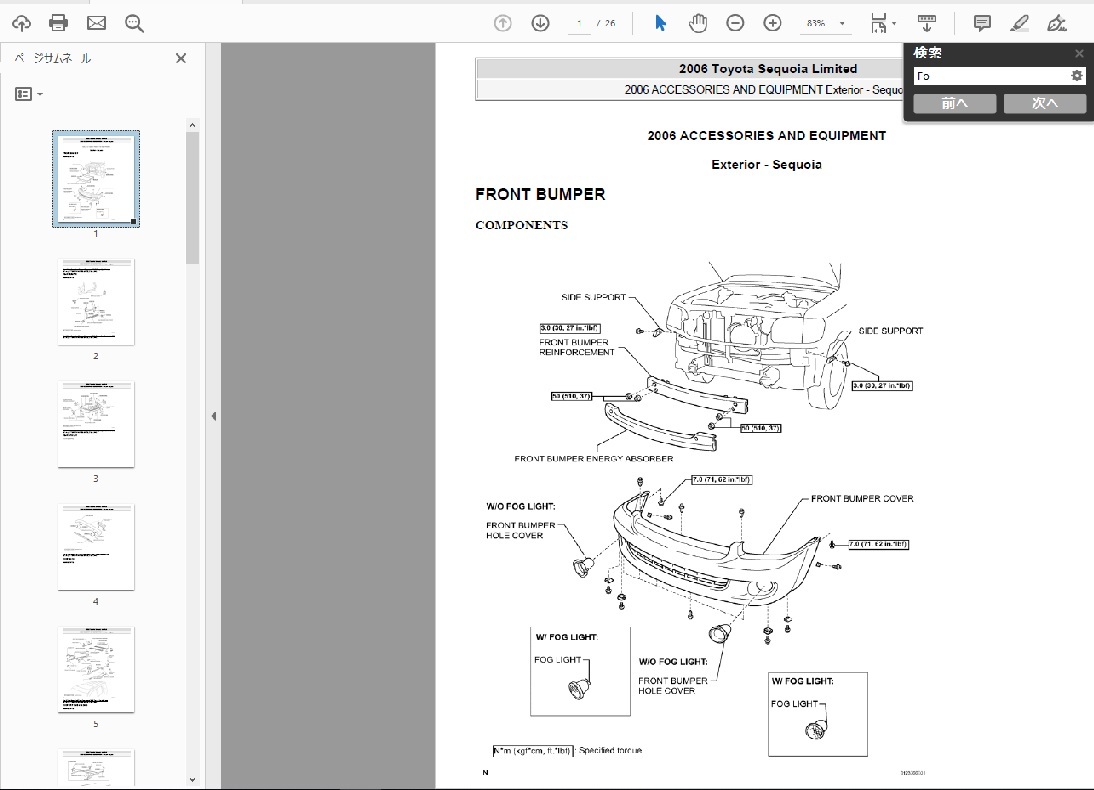
Task: Expand the fit page options arrow
Action: point(894,24)
